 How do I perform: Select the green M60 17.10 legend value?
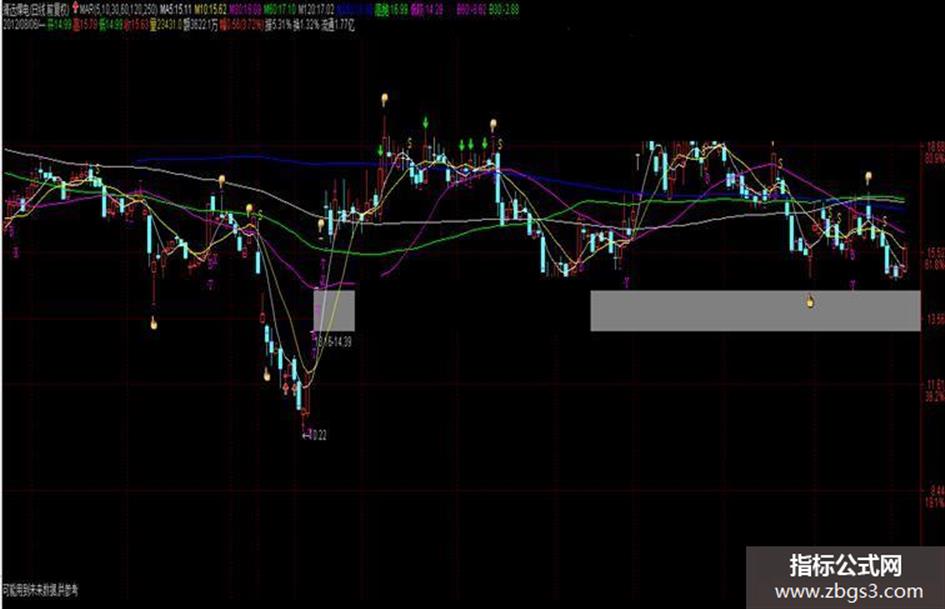point(280,9)
